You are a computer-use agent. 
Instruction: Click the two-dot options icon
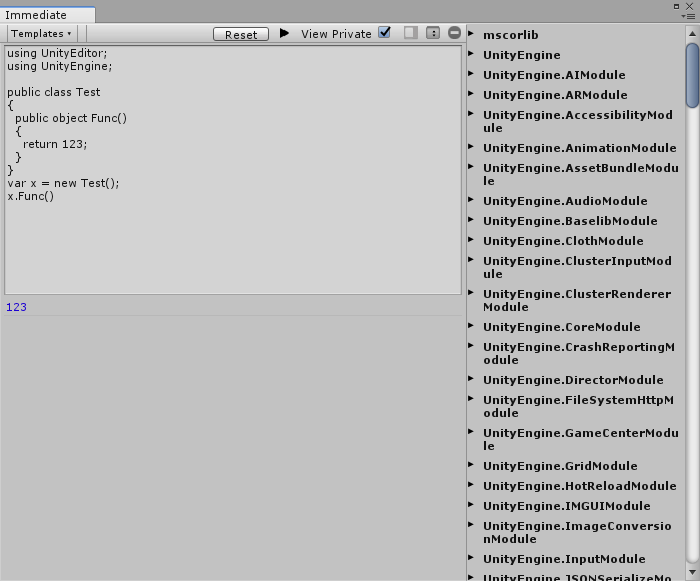433,33
